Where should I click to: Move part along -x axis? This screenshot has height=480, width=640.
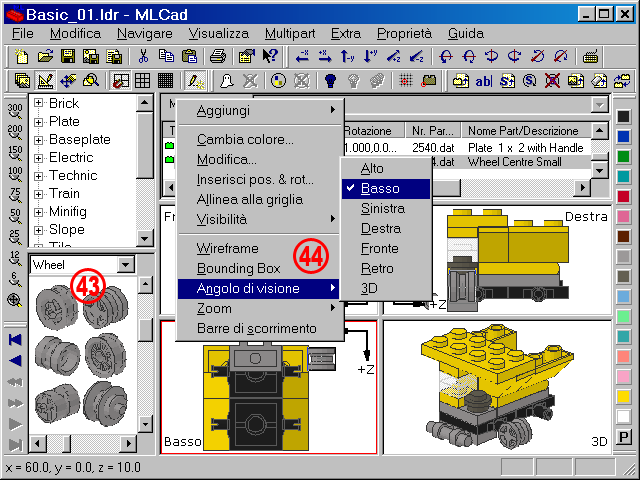tap(302, 56)
